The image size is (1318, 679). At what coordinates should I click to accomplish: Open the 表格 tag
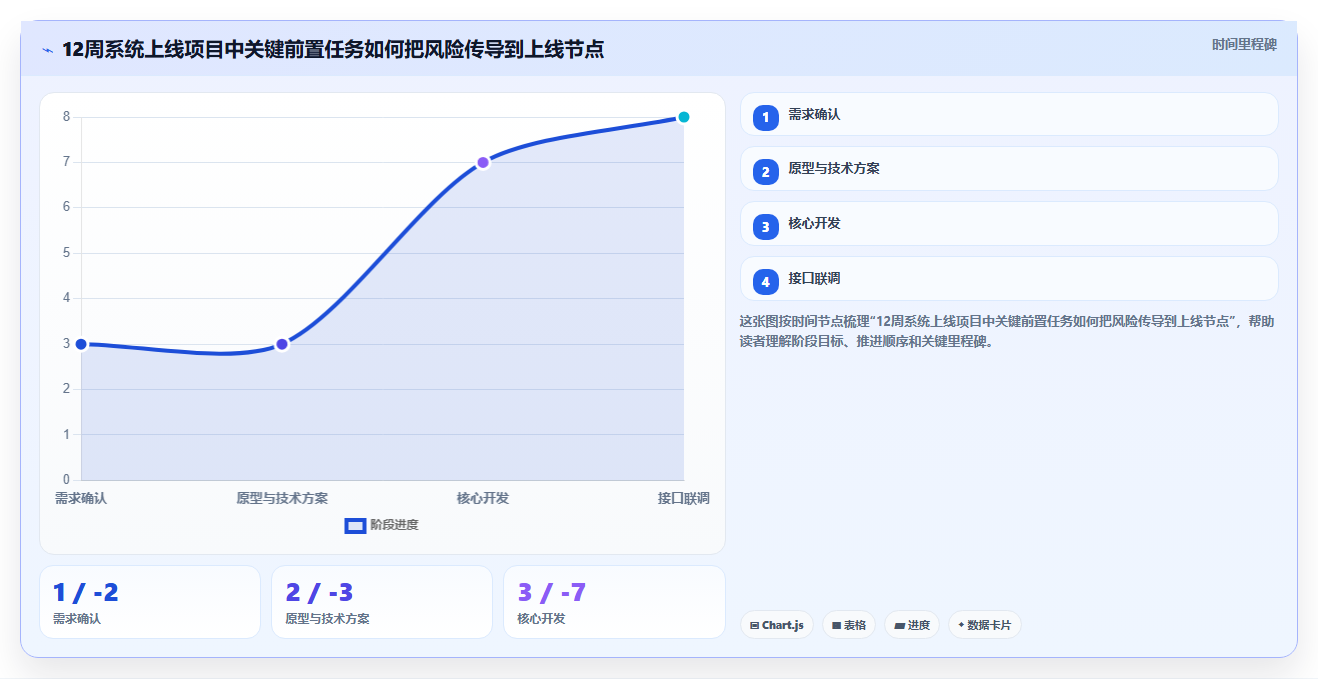coord(849,625)
